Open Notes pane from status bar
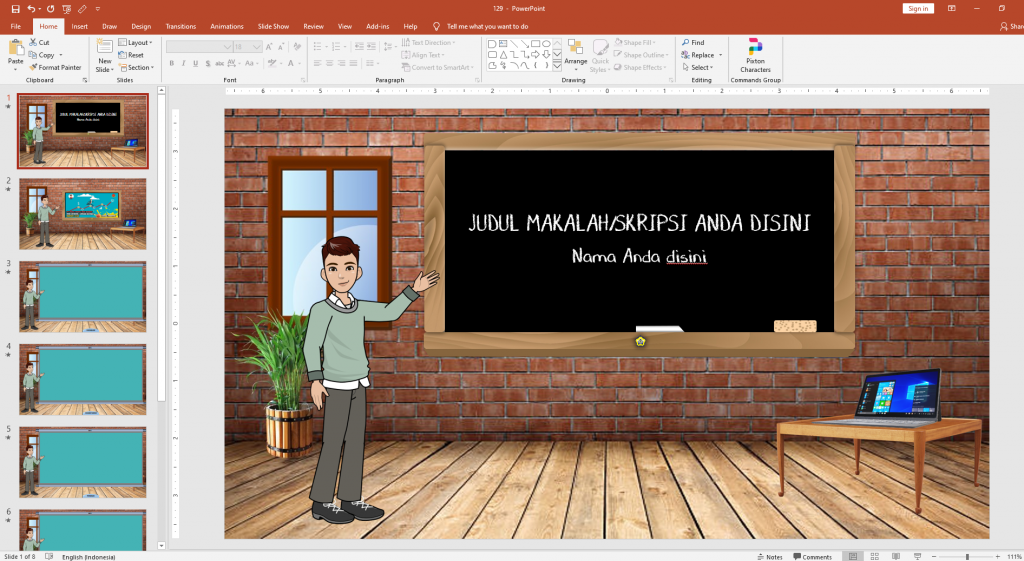Image resolution: width=1024 pixels, height=561 pixels. (770, 556)
